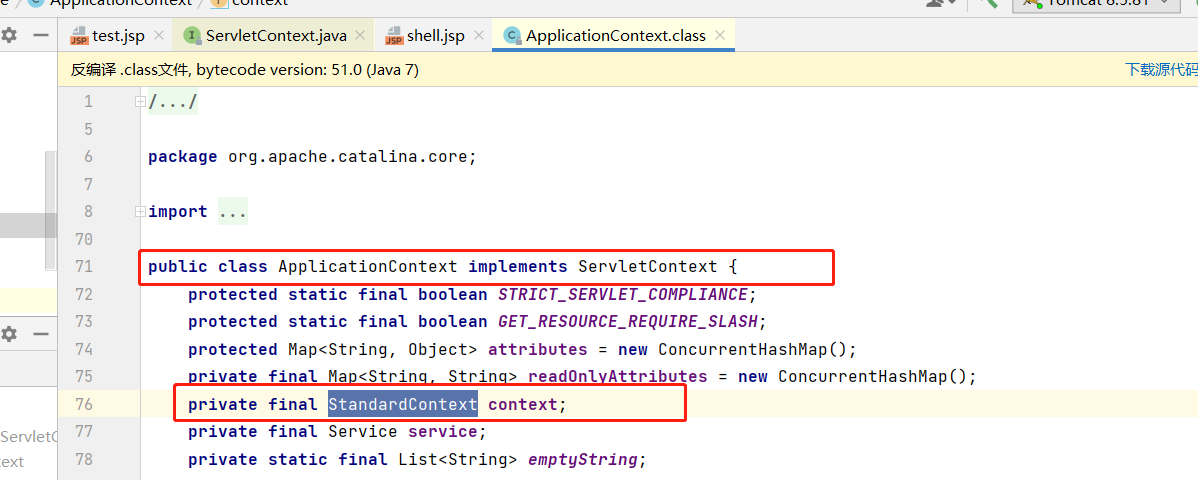Hide the upper tool window with minus icon
This screenshot has height=480, width=1198.
(x=41, y=35)
